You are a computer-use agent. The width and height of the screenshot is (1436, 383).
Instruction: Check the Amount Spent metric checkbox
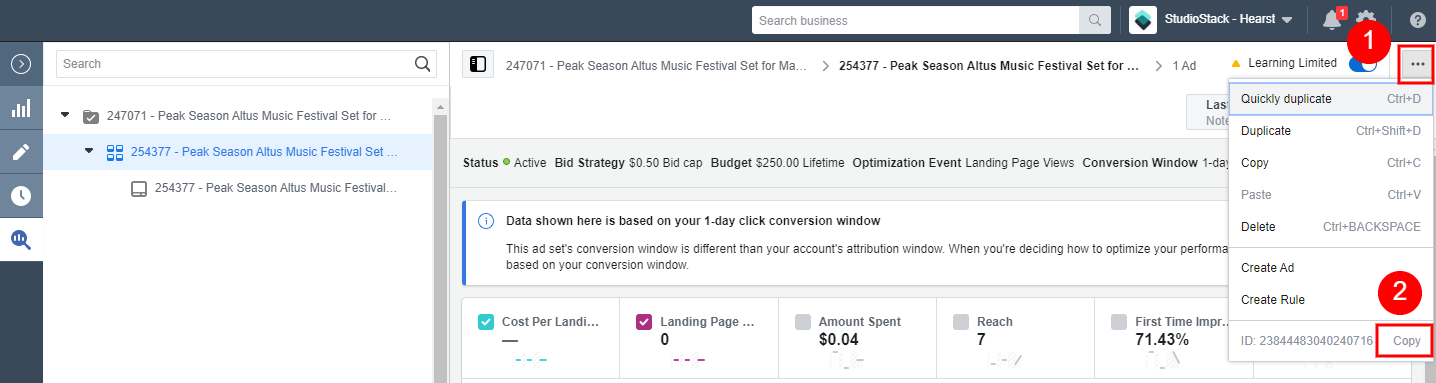pos(802,322)
